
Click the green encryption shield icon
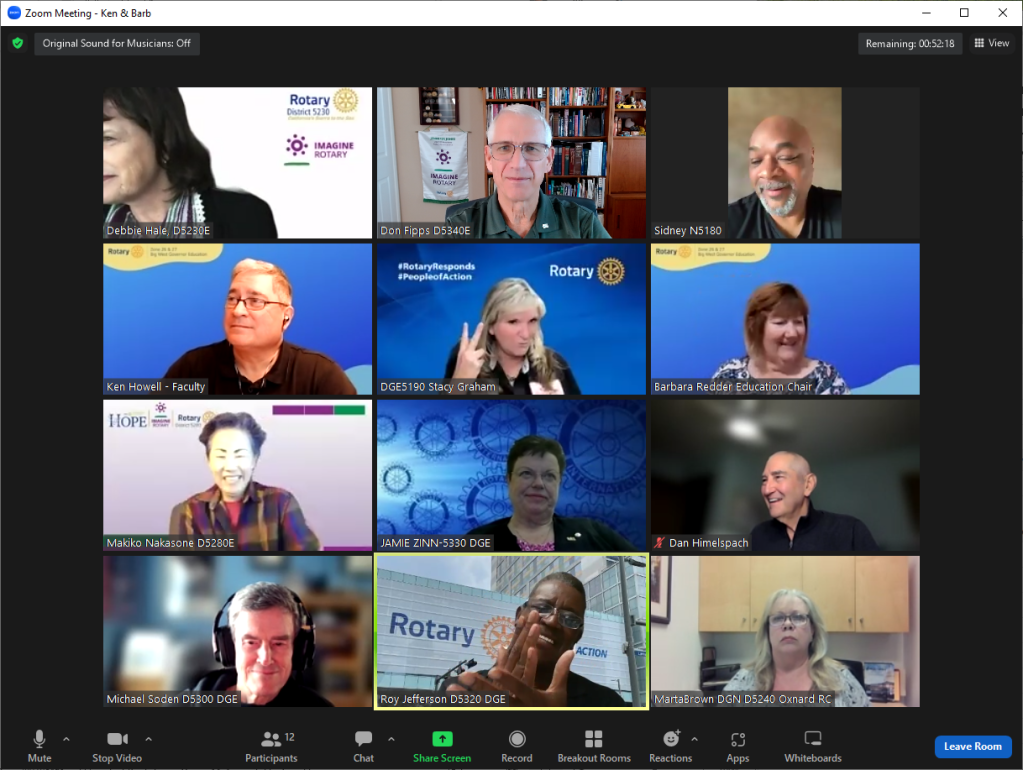pos(18,44)
